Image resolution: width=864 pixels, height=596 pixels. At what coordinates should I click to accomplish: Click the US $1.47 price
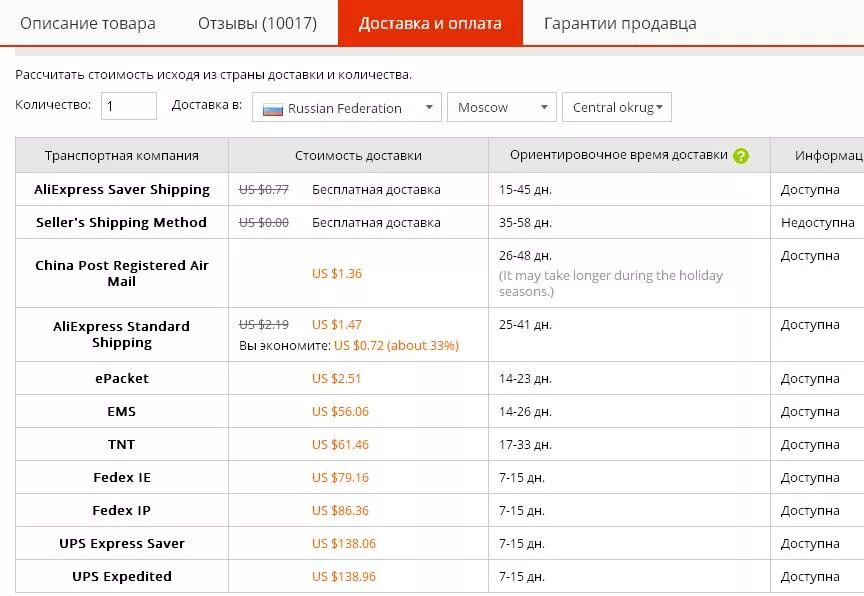coord(337,324)
